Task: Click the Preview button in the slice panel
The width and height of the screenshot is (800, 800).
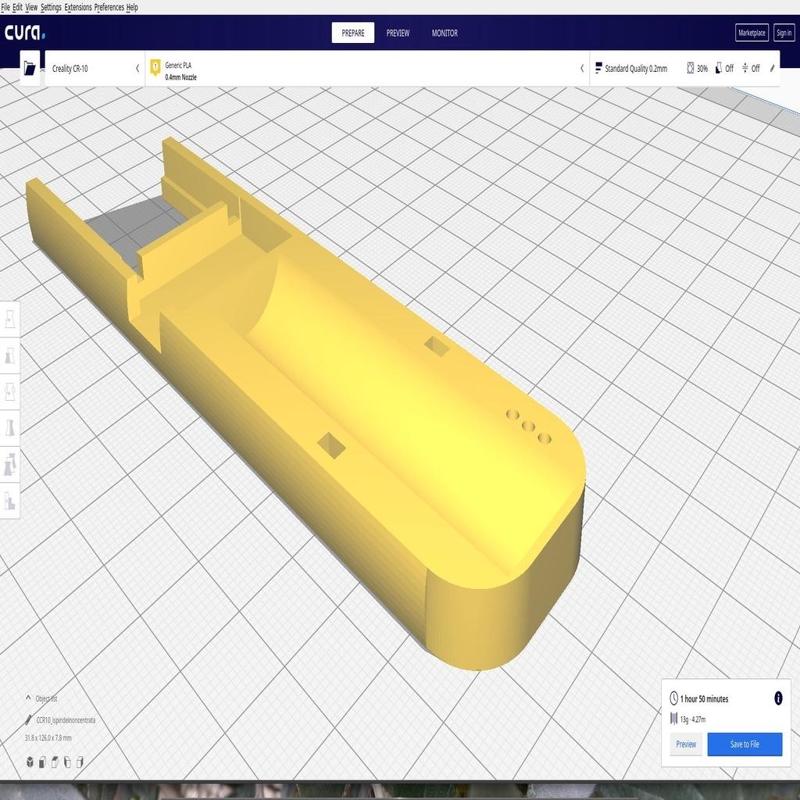Action: pos(686,744)
